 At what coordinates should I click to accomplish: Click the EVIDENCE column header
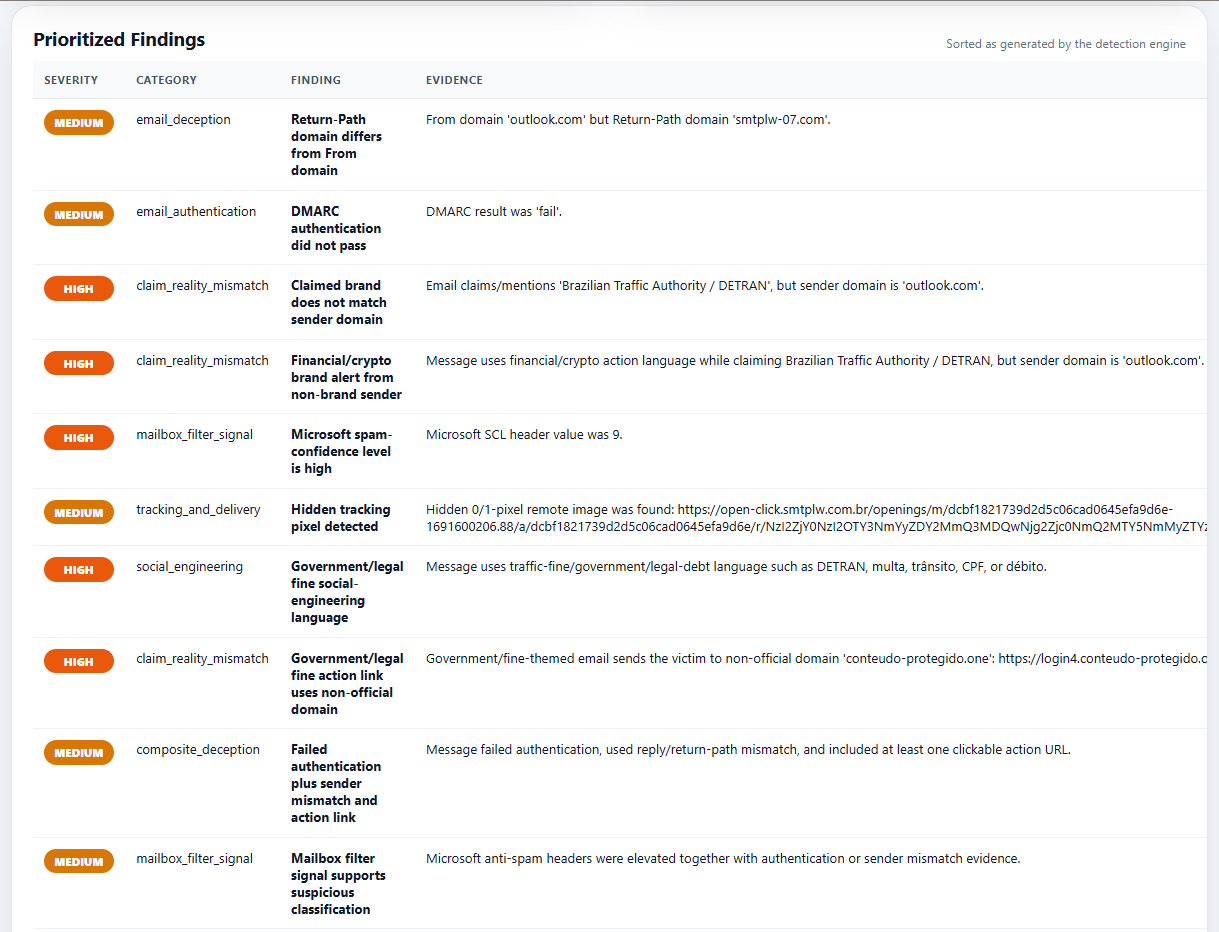tap(454, 80)
